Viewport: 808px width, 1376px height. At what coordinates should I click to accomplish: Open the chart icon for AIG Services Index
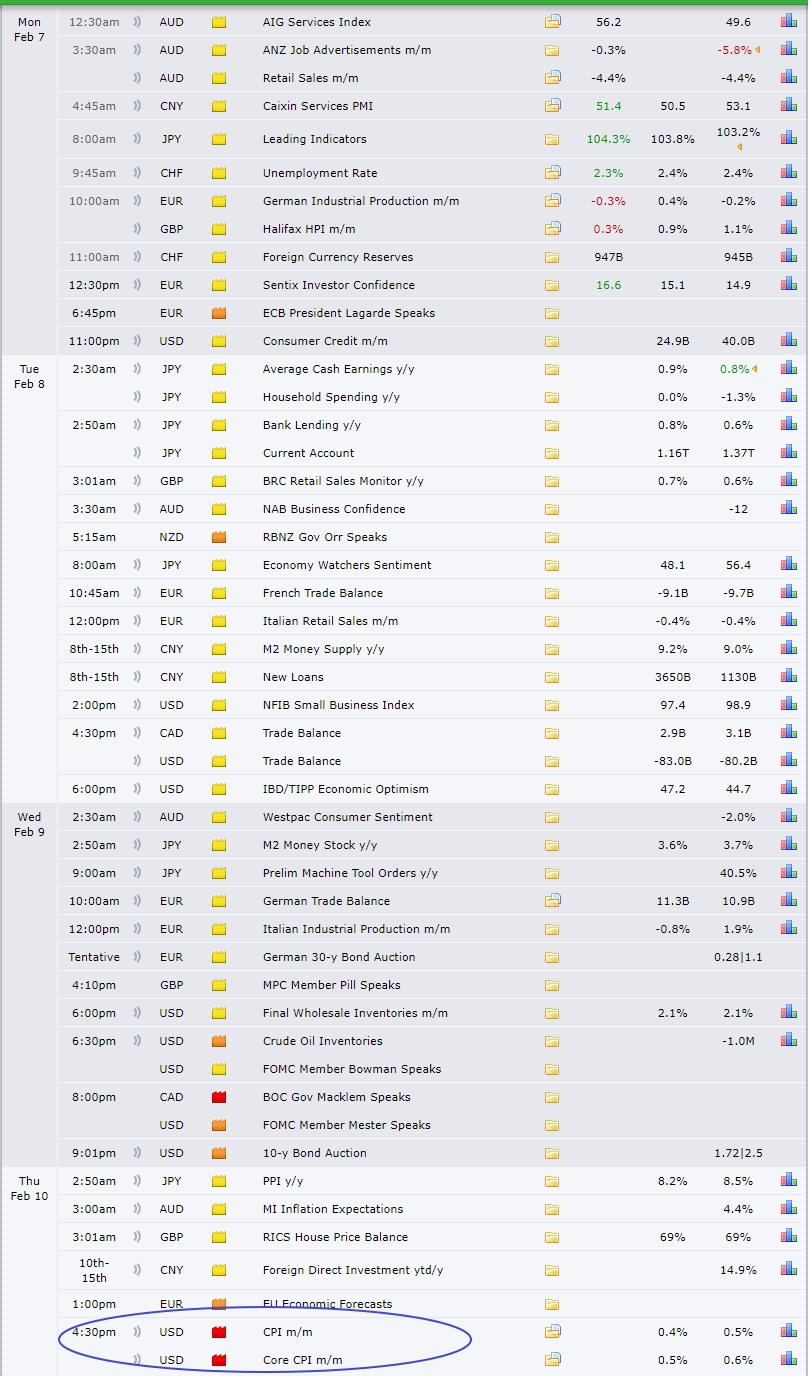pyautogui.click(x=788, y=21)
